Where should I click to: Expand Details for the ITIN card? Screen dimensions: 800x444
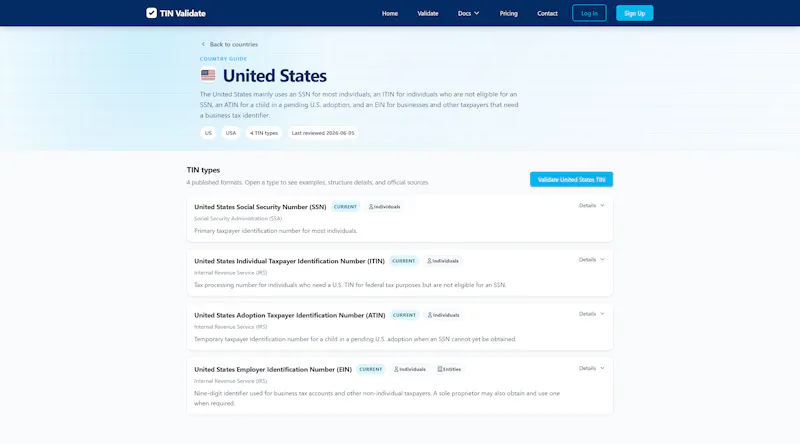[591, 260]
